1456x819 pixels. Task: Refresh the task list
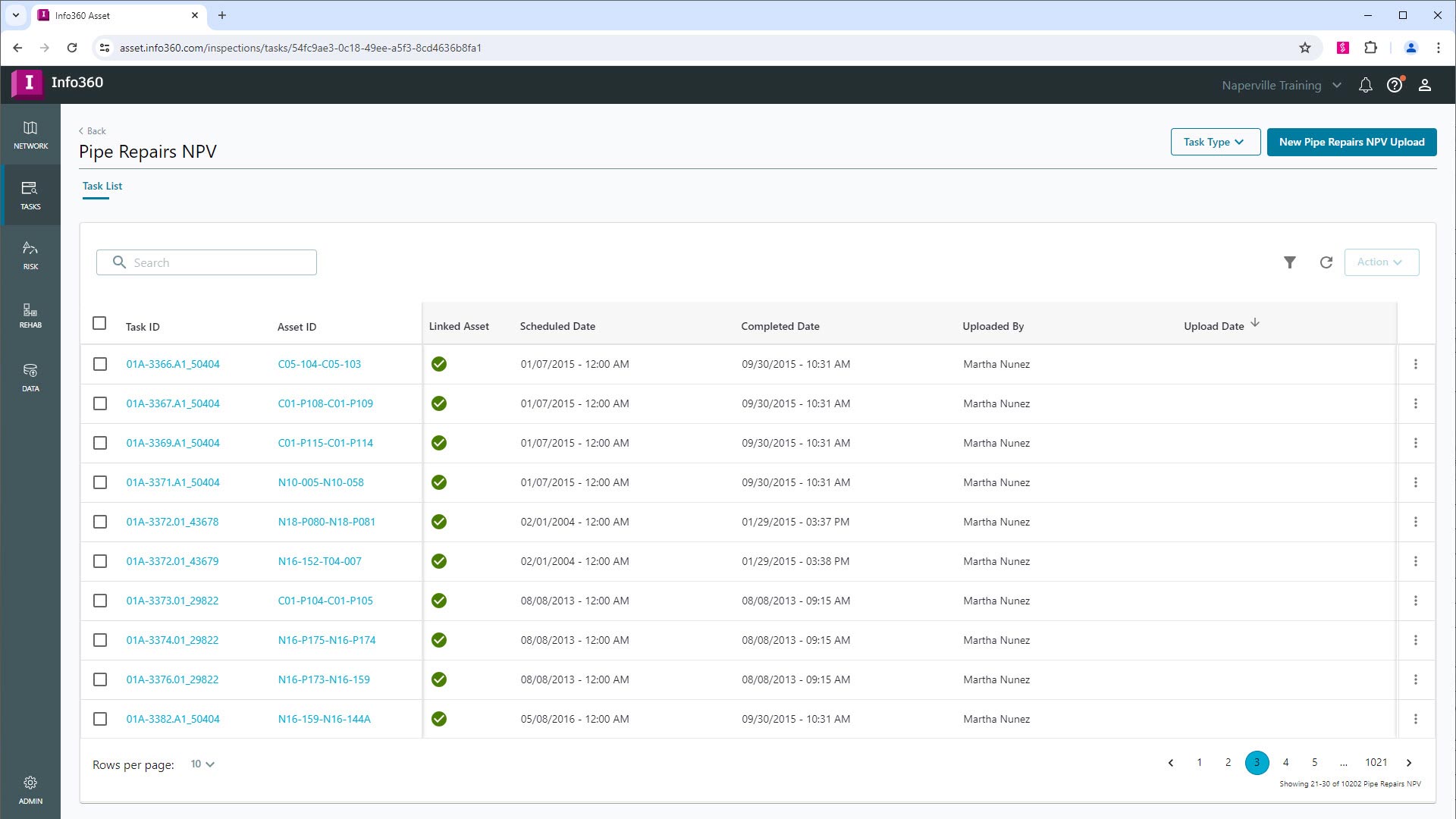pos(1326,262)
